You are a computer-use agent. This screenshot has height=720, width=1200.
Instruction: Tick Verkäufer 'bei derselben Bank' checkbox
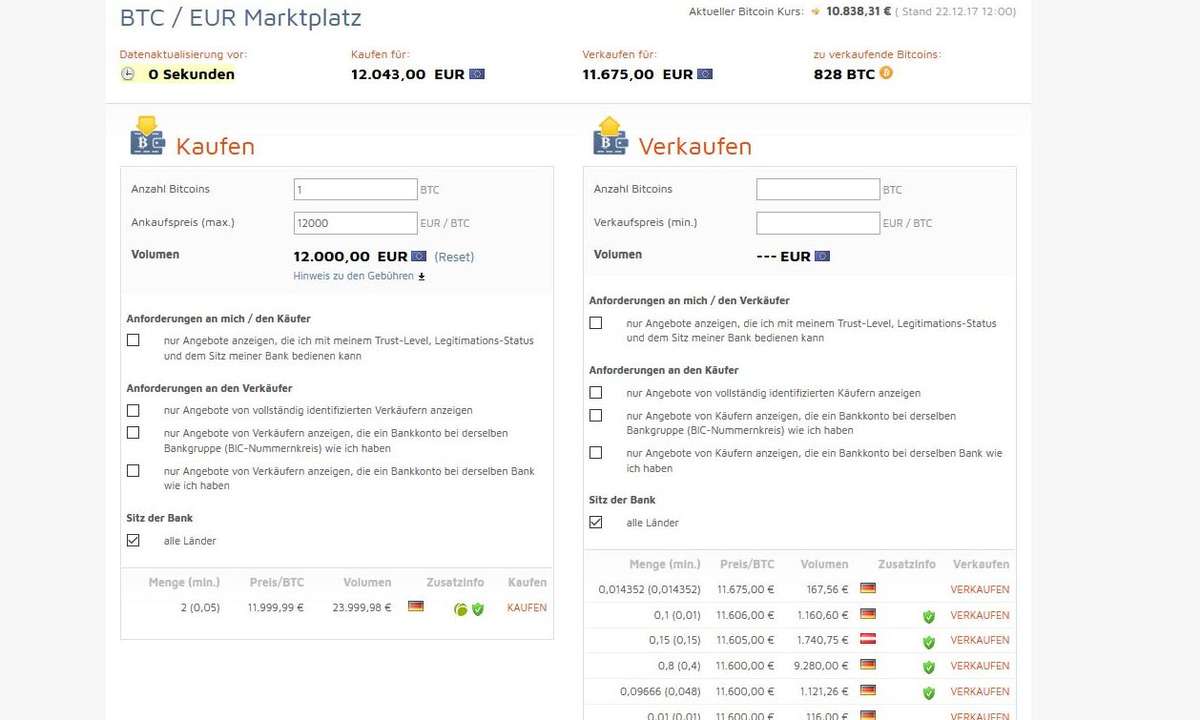click(133, 470)
